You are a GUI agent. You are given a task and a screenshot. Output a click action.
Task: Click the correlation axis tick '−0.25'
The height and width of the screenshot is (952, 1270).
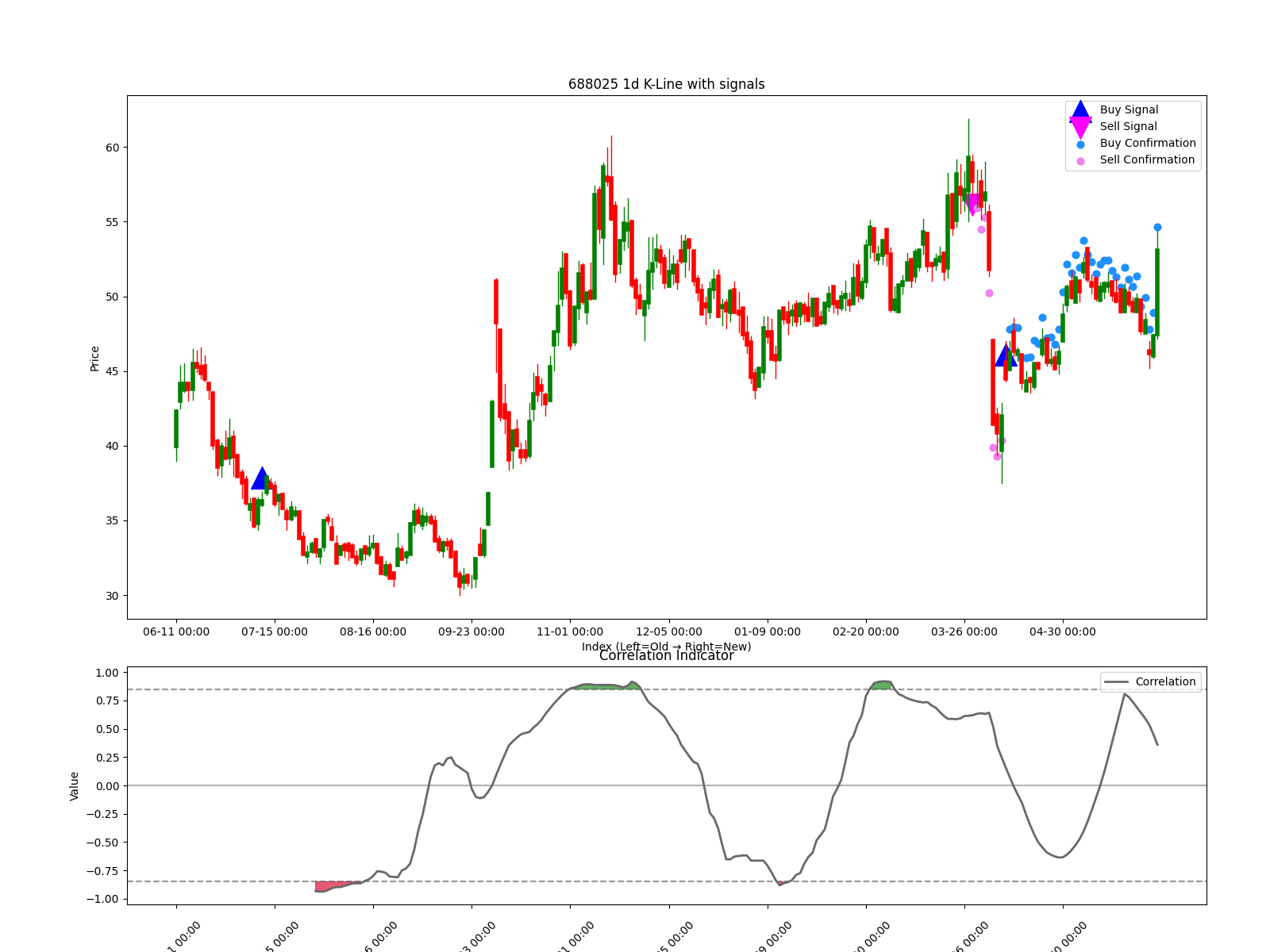click(x=102, y=814)
